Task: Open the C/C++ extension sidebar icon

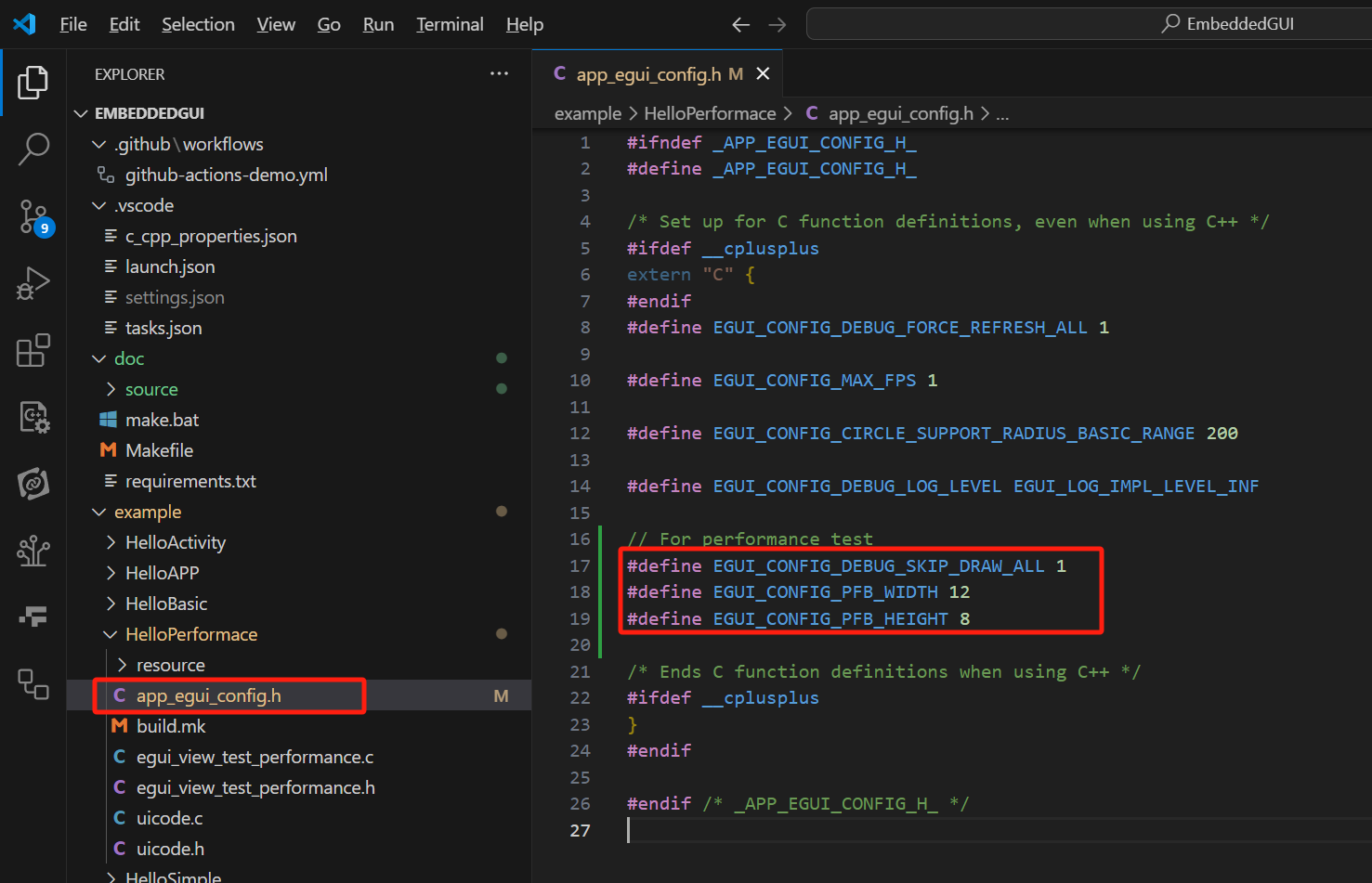Action: click(33, 417)
